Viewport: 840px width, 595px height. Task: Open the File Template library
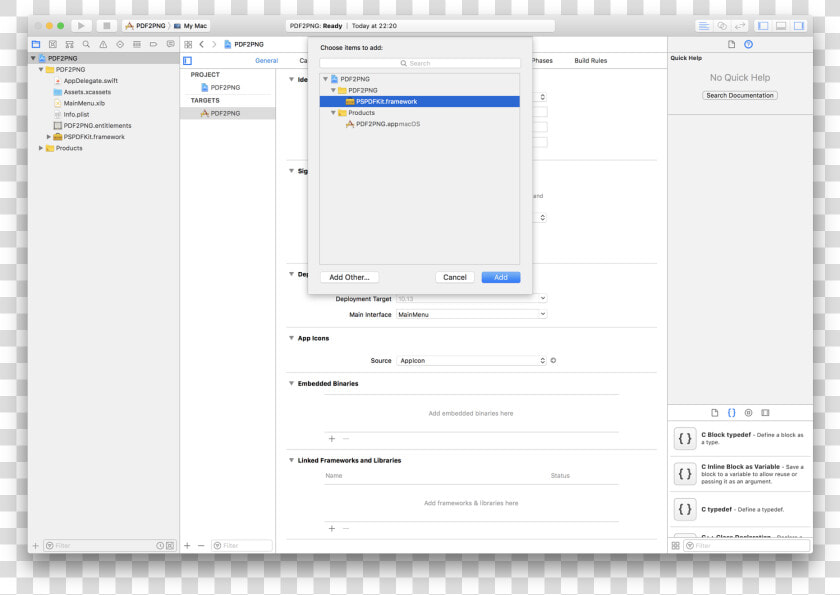[715, 412]
